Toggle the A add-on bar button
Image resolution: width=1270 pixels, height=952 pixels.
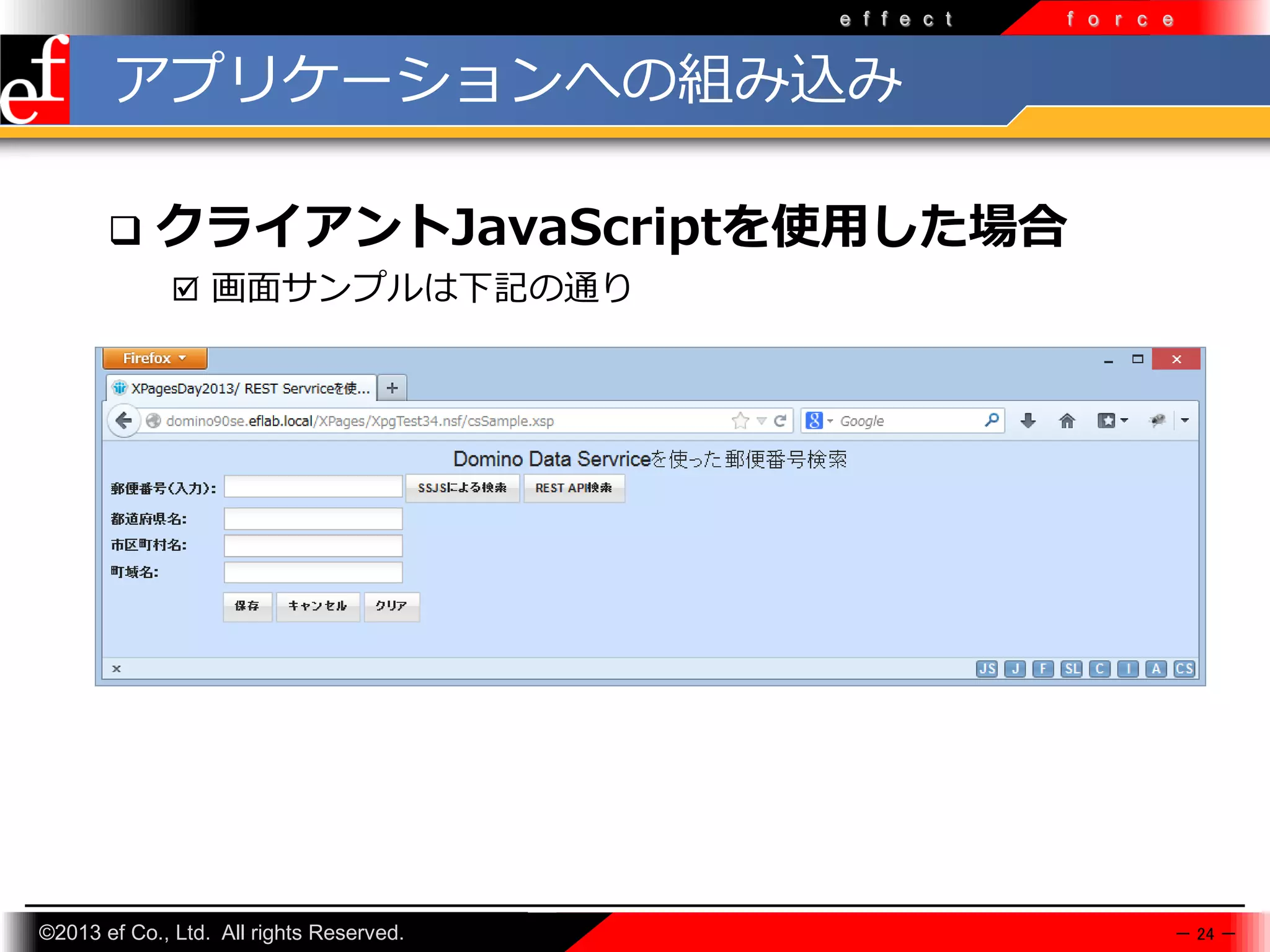point(1156,669)
